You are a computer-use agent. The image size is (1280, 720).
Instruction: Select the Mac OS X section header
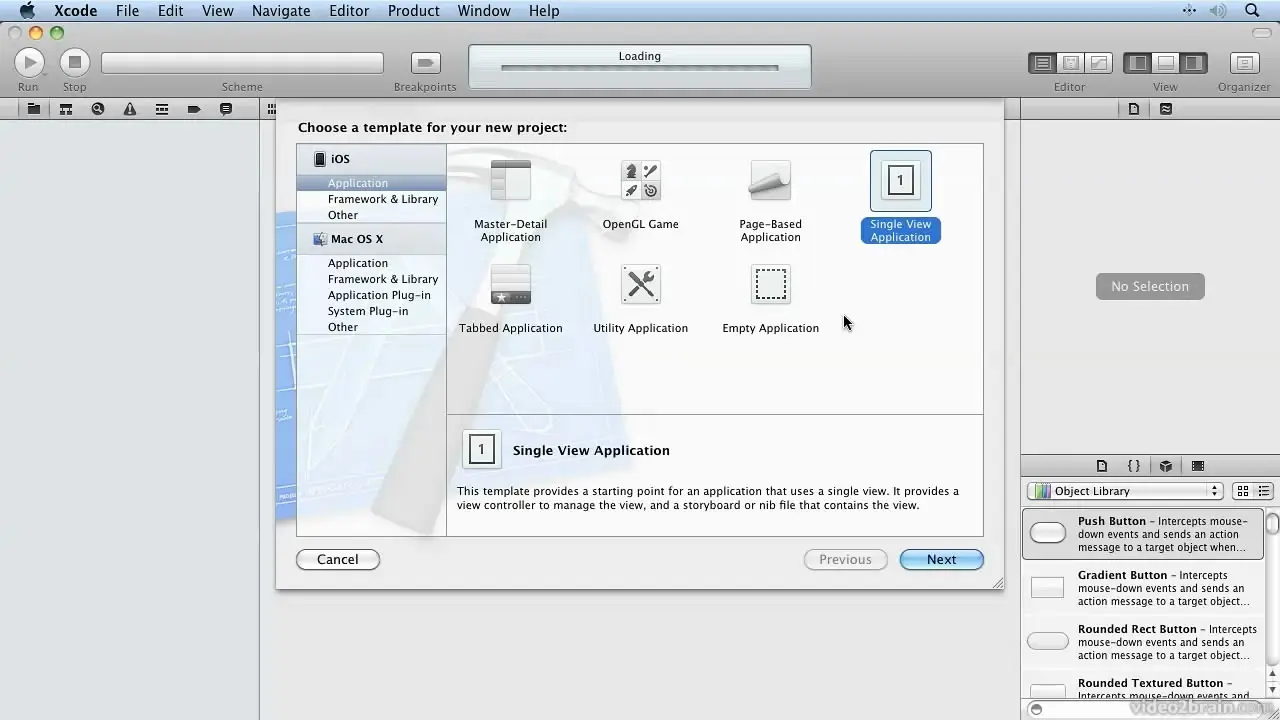[372, 239]
